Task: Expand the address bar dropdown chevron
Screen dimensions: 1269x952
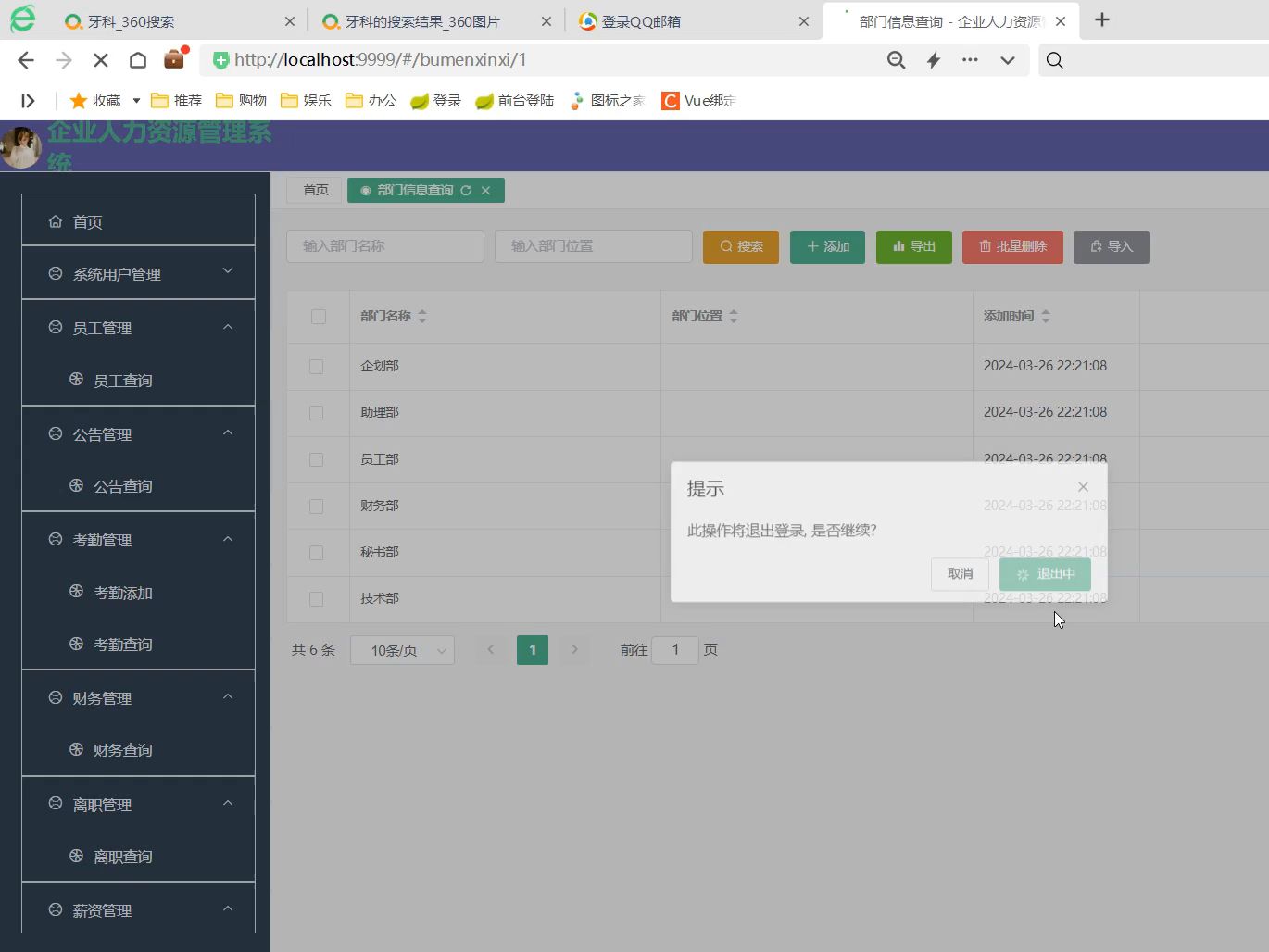Action: (x=1008, y=60)
